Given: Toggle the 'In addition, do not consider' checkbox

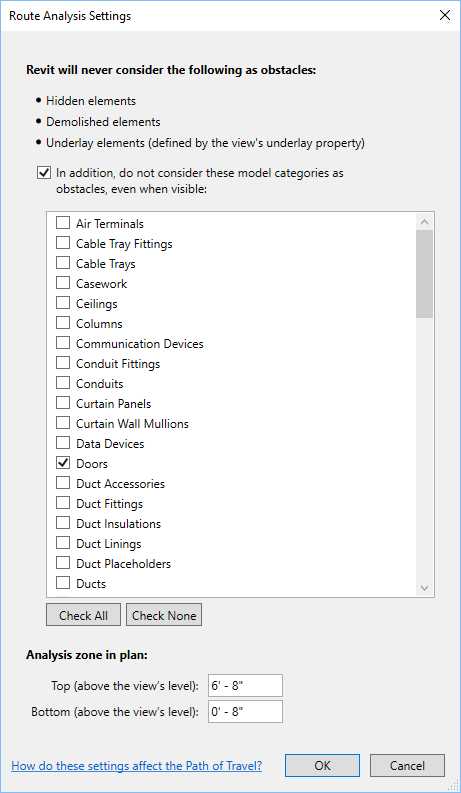Looking at the screenshot, I should [44, 173].
